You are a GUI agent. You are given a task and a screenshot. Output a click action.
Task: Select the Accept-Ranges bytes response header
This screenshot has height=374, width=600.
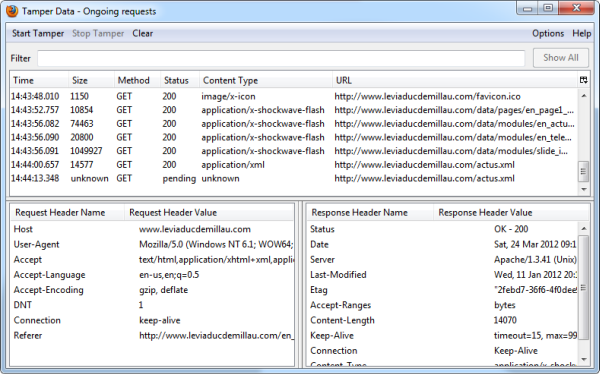443,305
